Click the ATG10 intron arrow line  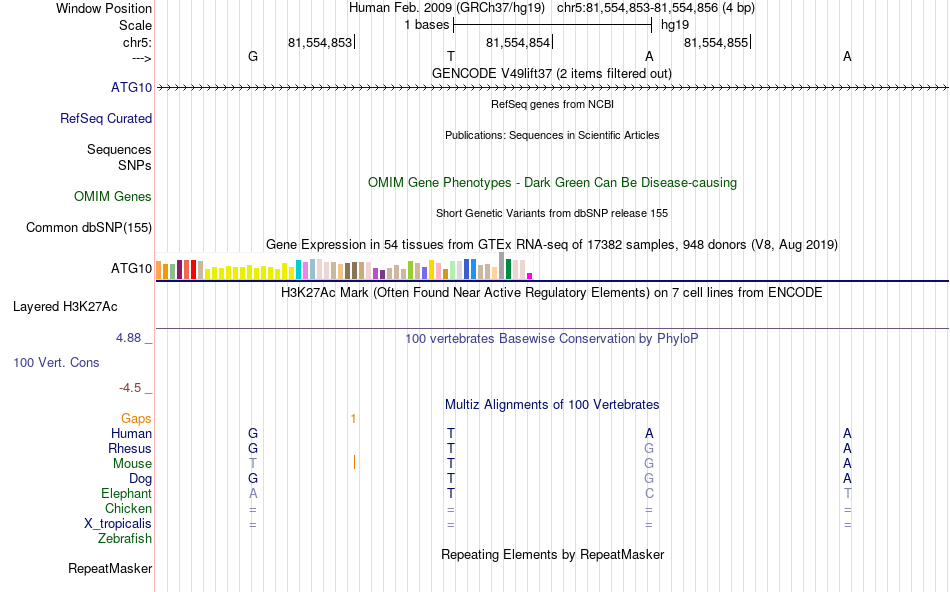point(552,88)
